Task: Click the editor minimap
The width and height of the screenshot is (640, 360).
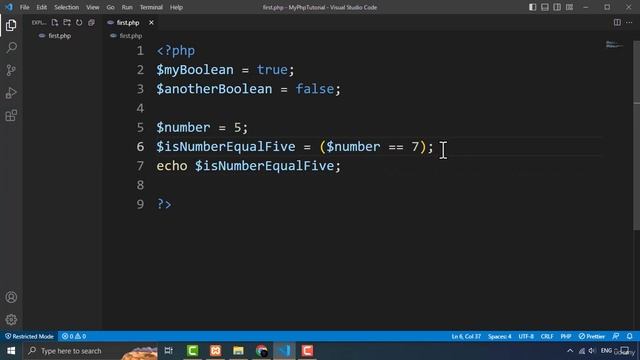Action: (x=614, y=45)
